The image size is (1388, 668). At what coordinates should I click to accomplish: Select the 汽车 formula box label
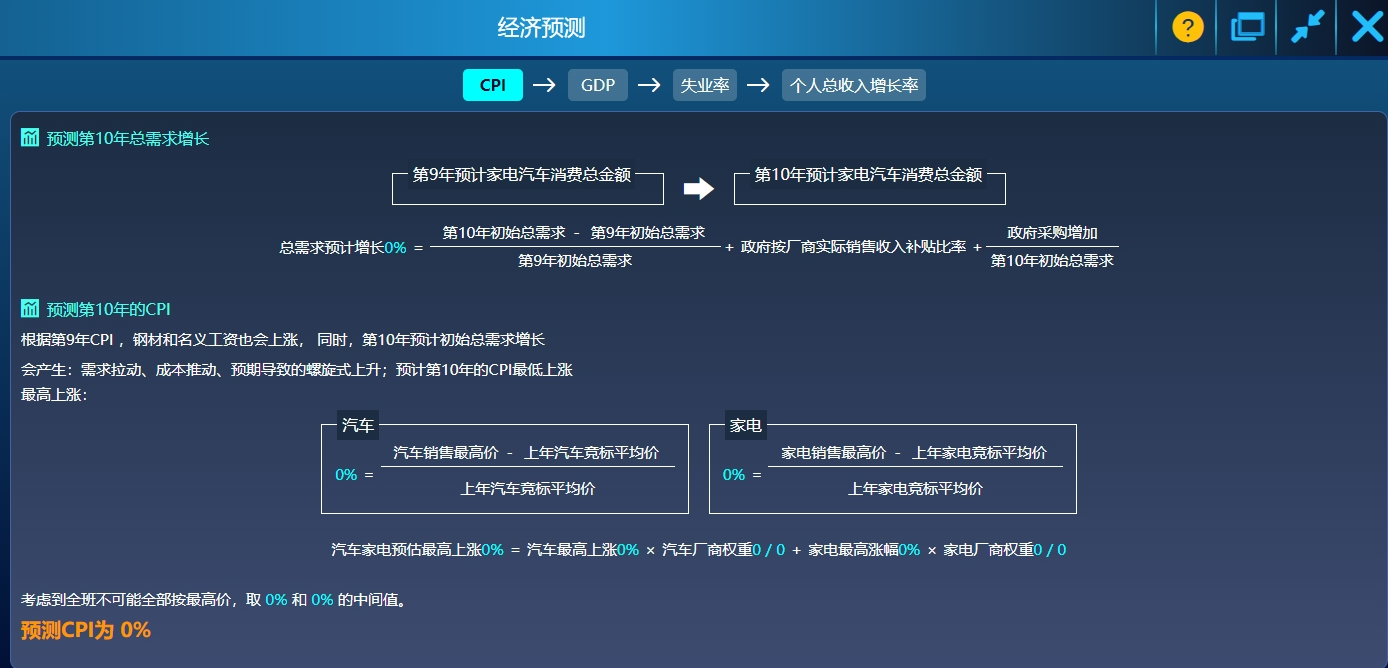(358, 425)
